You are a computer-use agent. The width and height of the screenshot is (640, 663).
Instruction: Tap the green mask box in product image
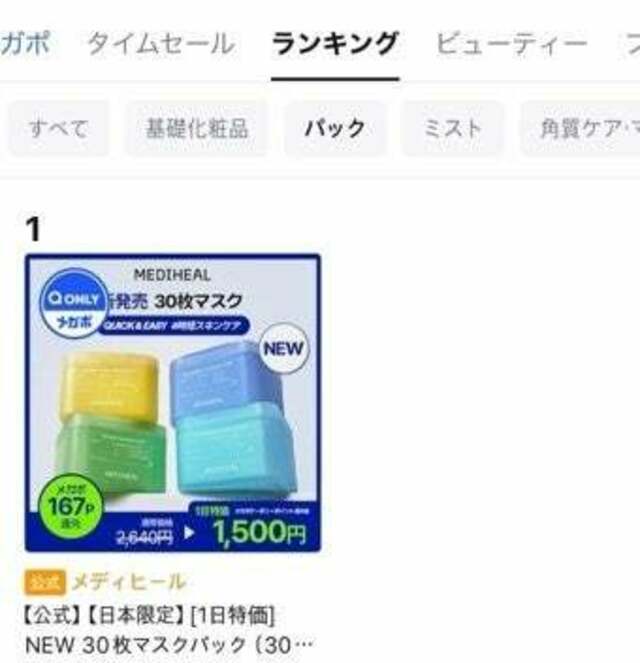pyautogui.click(x=110, y=454)
